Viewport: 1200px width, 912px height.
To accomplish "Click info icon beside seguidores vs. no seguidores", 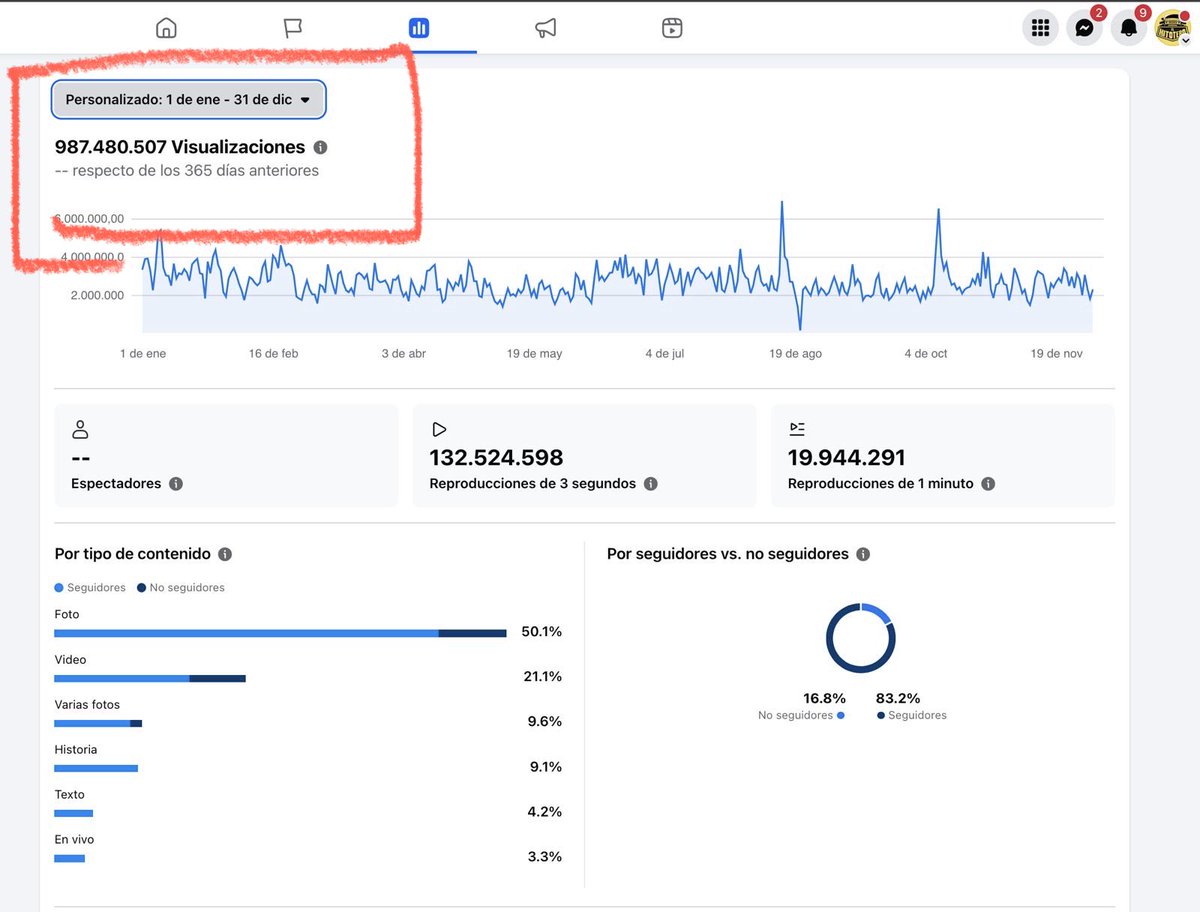I will pyautogui.click(x=863, y=554).
